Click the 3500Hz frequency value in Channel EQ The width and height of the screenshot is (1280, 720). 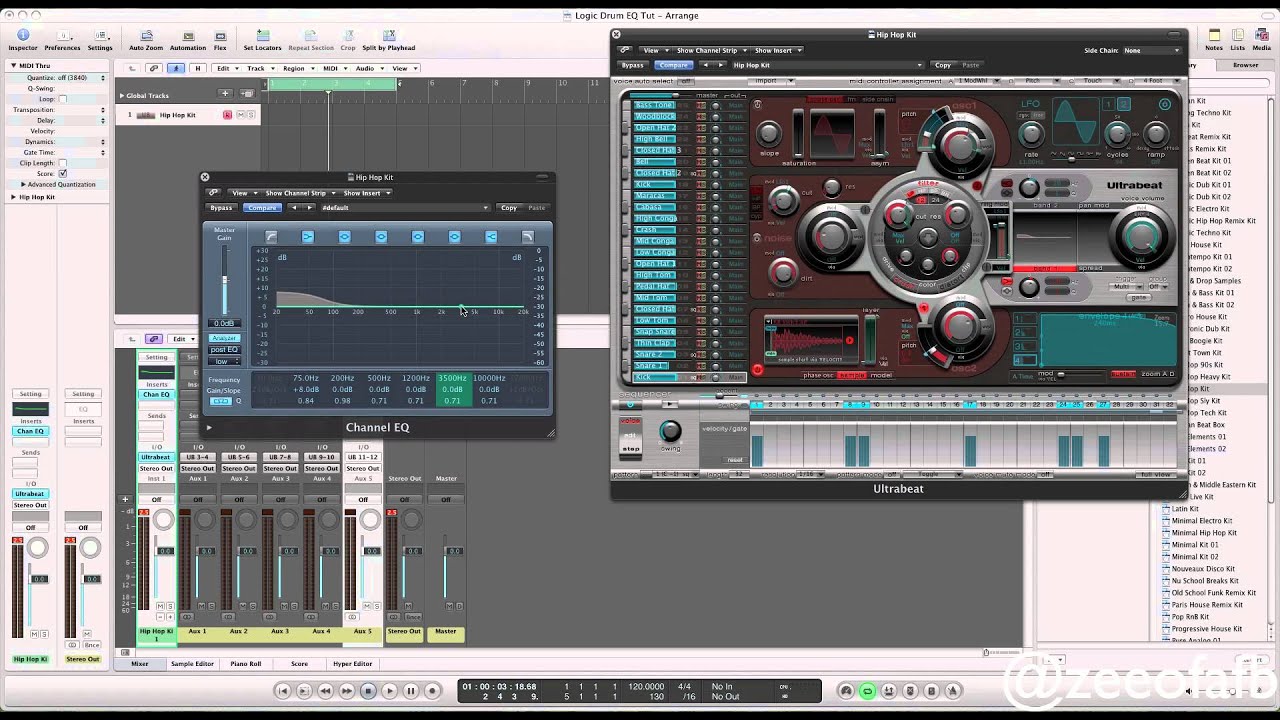coord(452,378)
